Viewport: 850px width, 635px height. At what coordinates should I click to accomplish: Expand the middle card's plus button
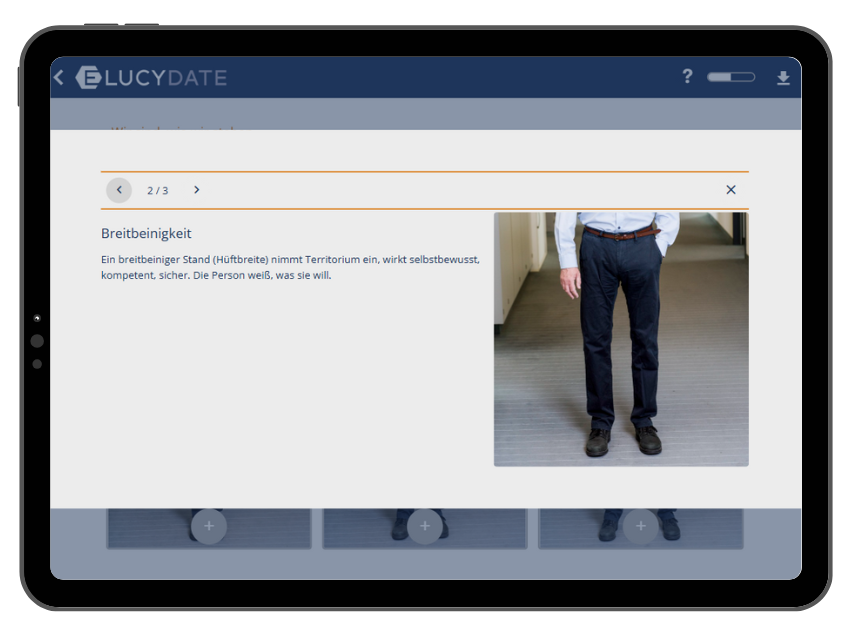(425, 526)
